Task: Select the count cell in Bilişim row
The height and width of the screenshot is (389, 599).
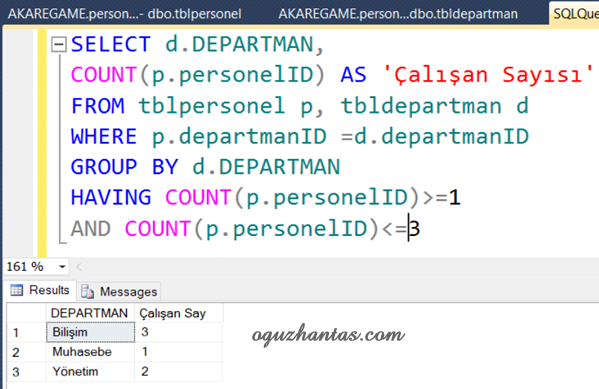Action: pos(179,332)
